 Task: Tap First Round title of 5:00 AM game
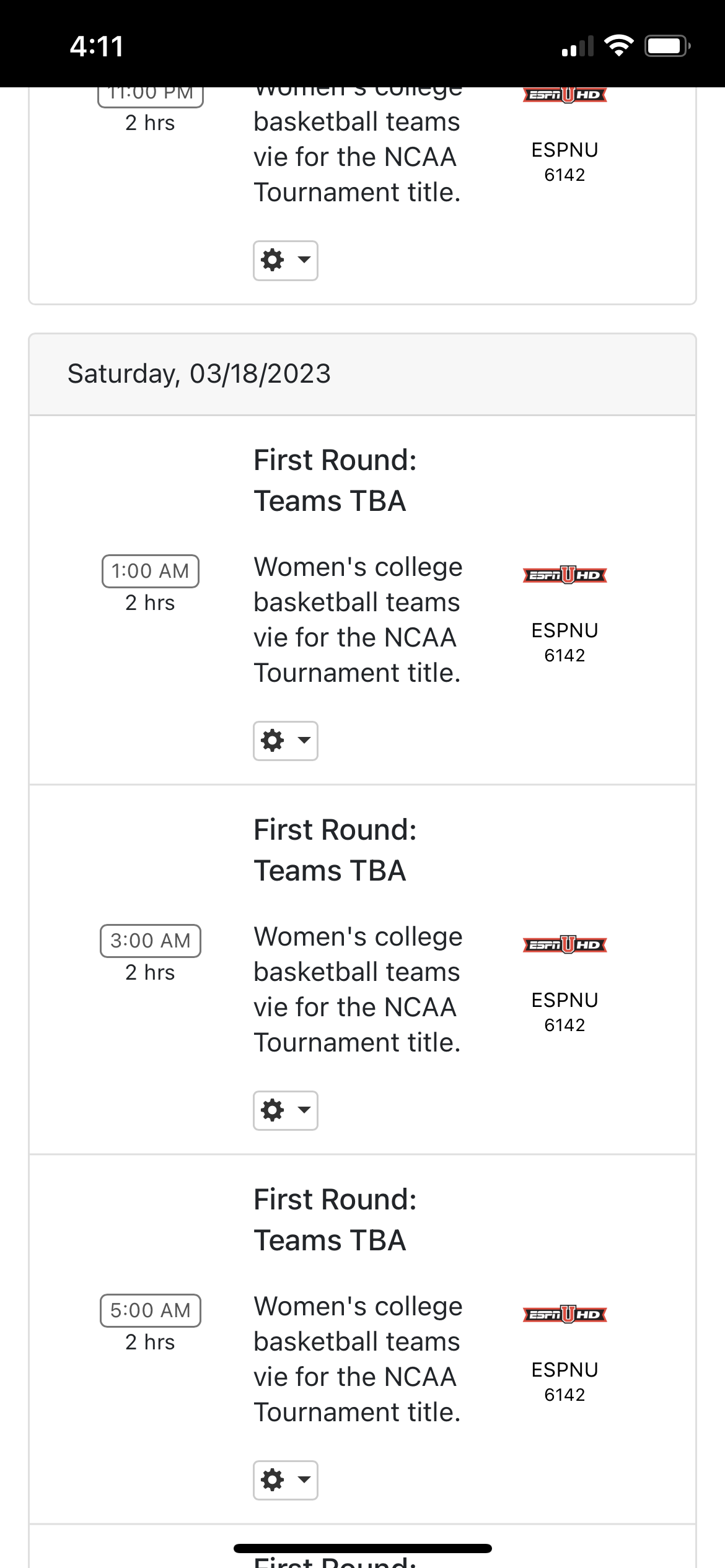click(x=335, y=1220)
